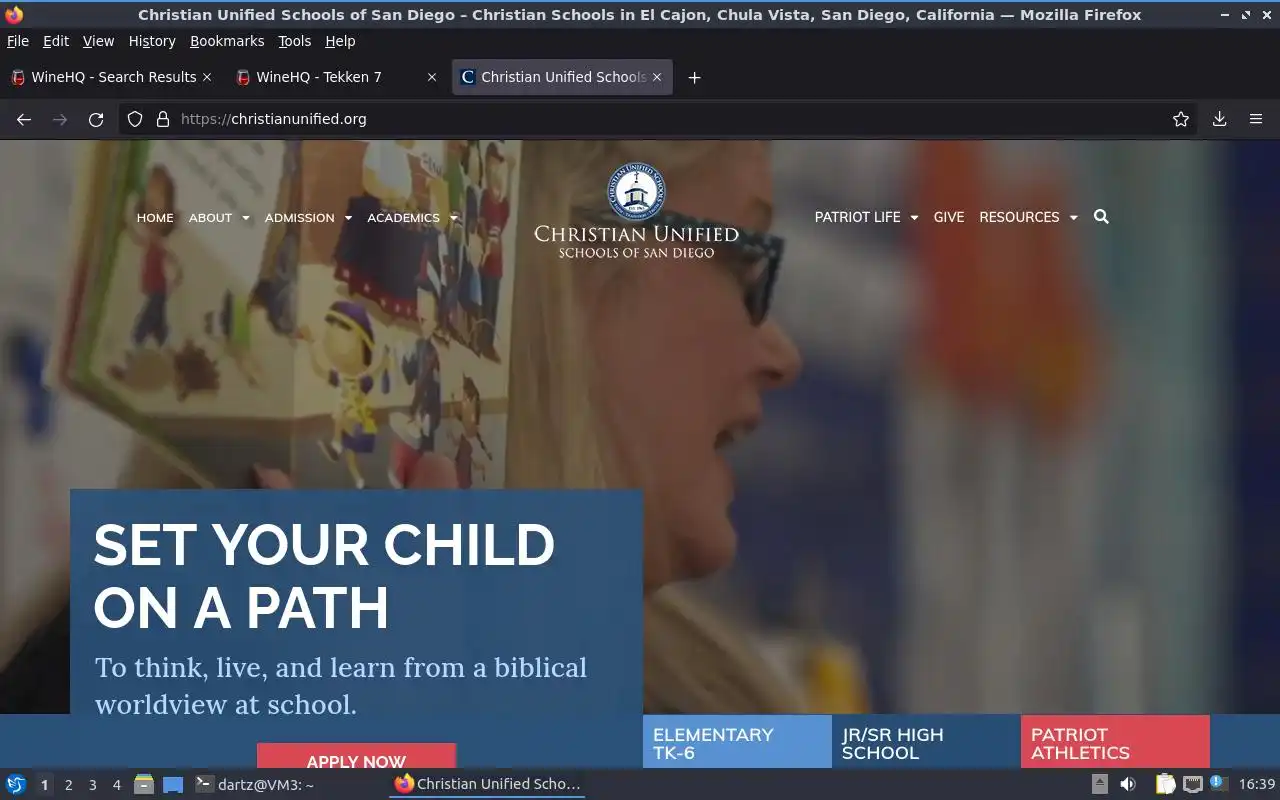The height and width of the screenshot is (800, 1280).
Task: Open the Firefox hamburger application menu
Action: (1256, 119)
